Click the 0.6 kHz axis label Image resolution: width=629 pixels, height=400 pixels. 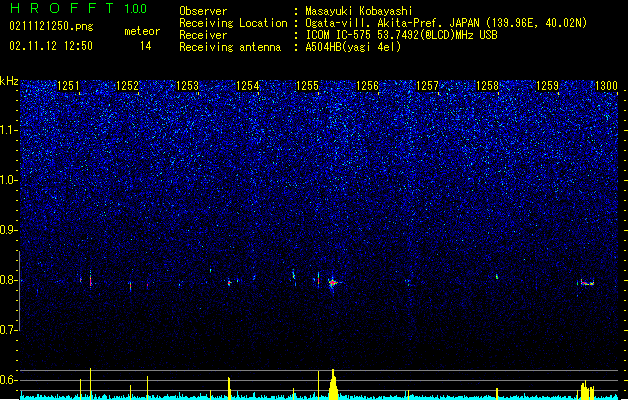(x=9, y=380)
